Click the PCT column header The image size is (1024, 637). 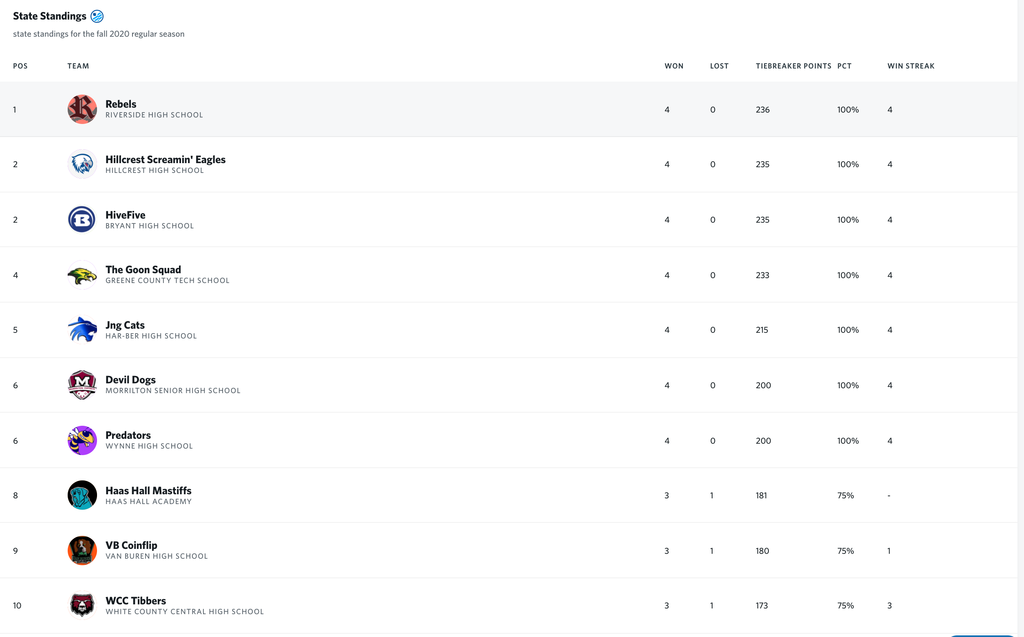tap(844, 66)
